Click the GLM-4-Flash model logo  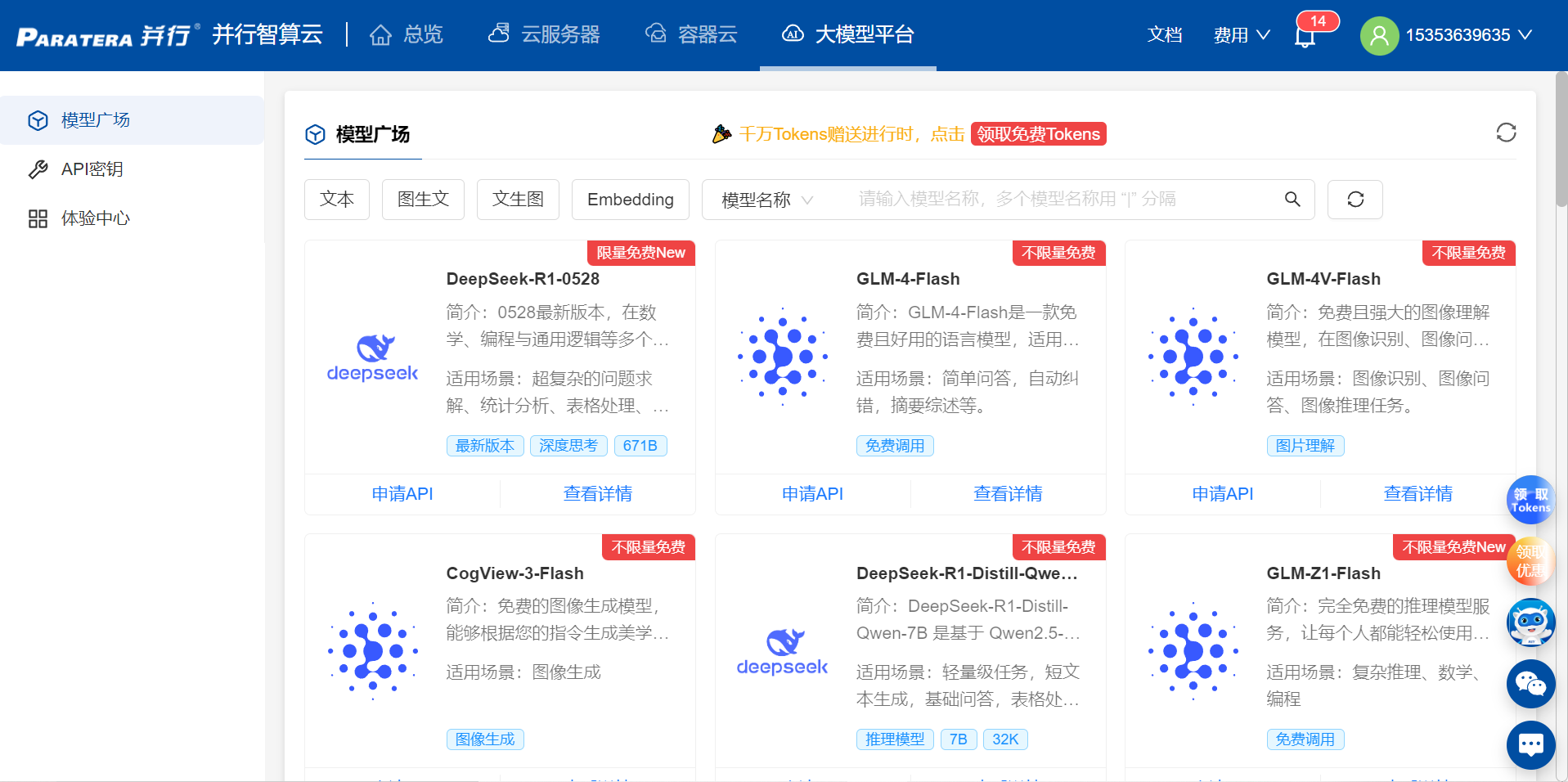[x=783, y=357]
